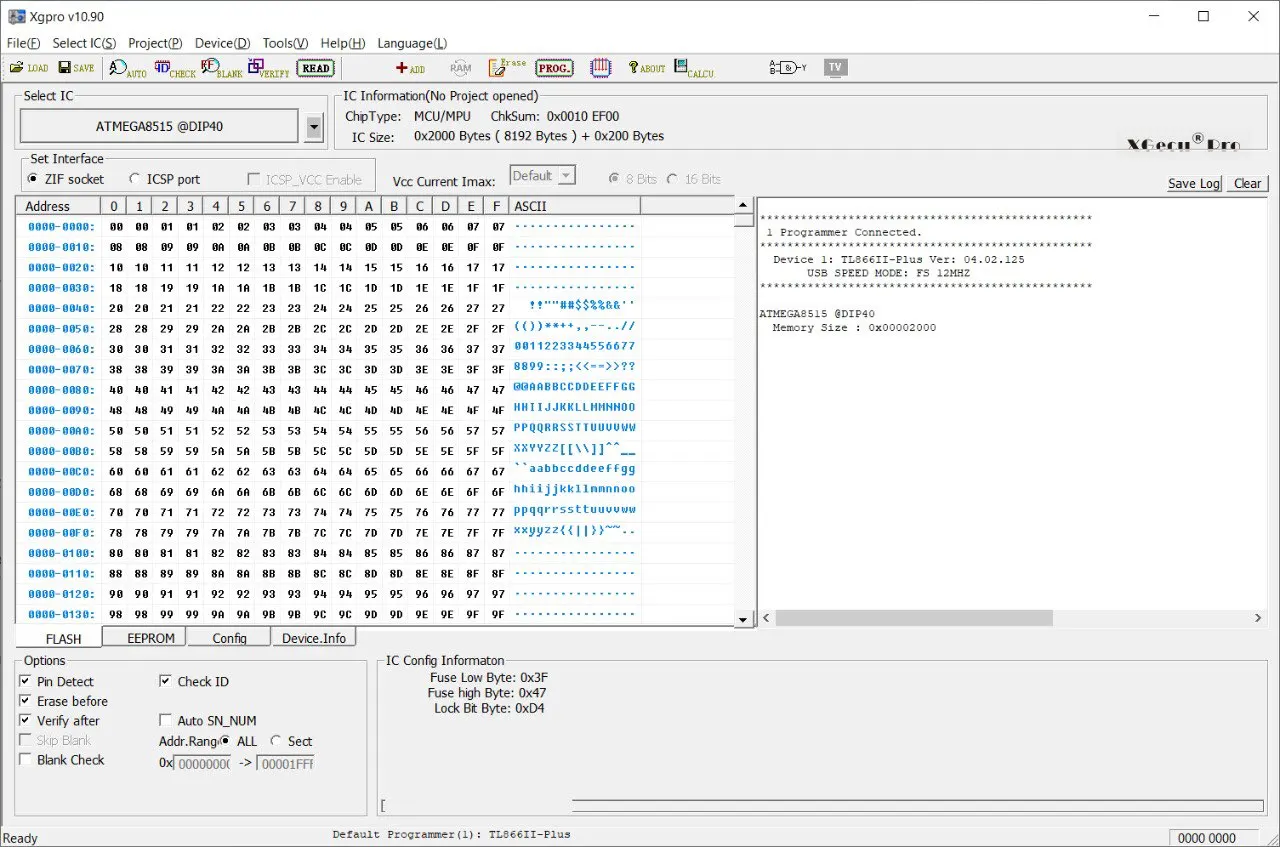Image resolution: width=1280 pixels, height=847 pixels.
Task: Click the log panel horizontal scrollbar
Action: (x=913, y=619)
